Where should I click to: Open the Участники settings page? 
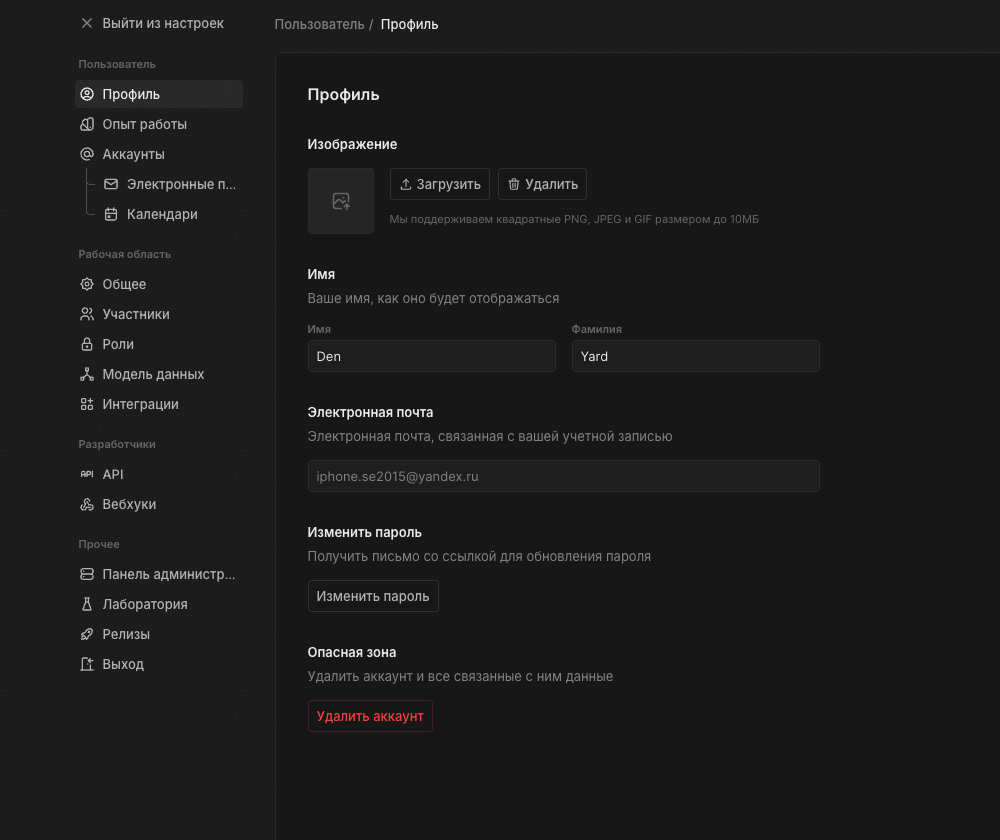(x=136, y=314)
